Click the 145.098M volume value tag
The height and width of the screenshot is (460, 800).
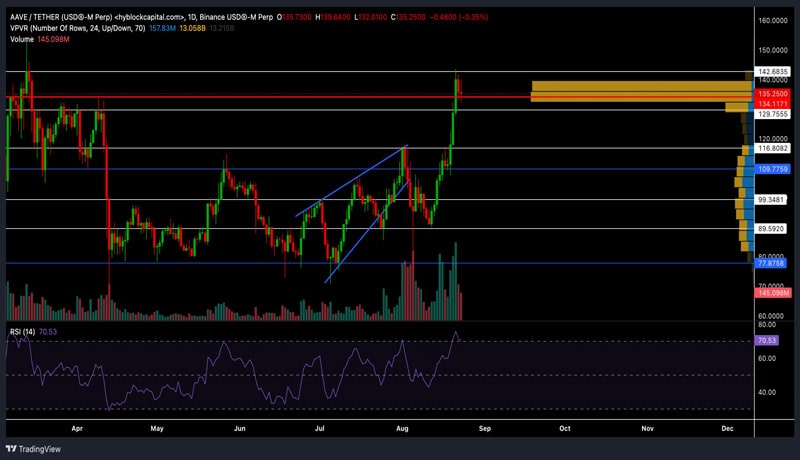click(775, 292)
